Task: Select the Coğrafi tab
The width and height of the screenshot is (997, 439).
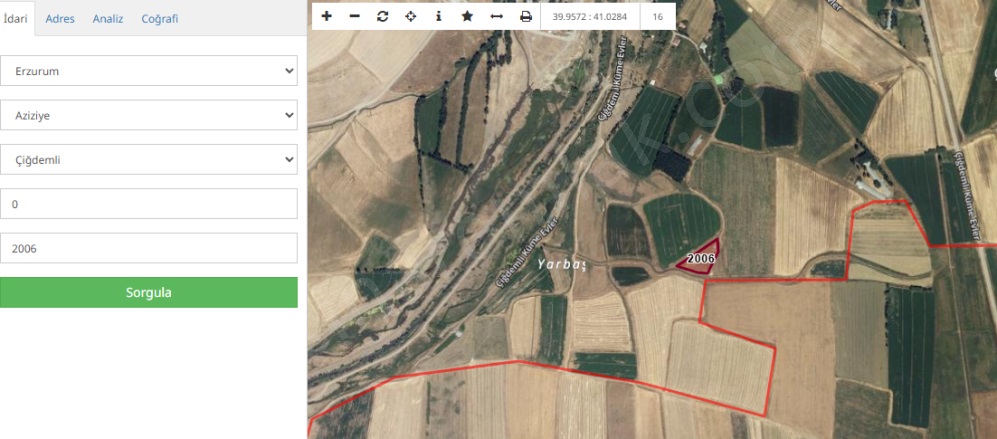Action: [160, 19]
